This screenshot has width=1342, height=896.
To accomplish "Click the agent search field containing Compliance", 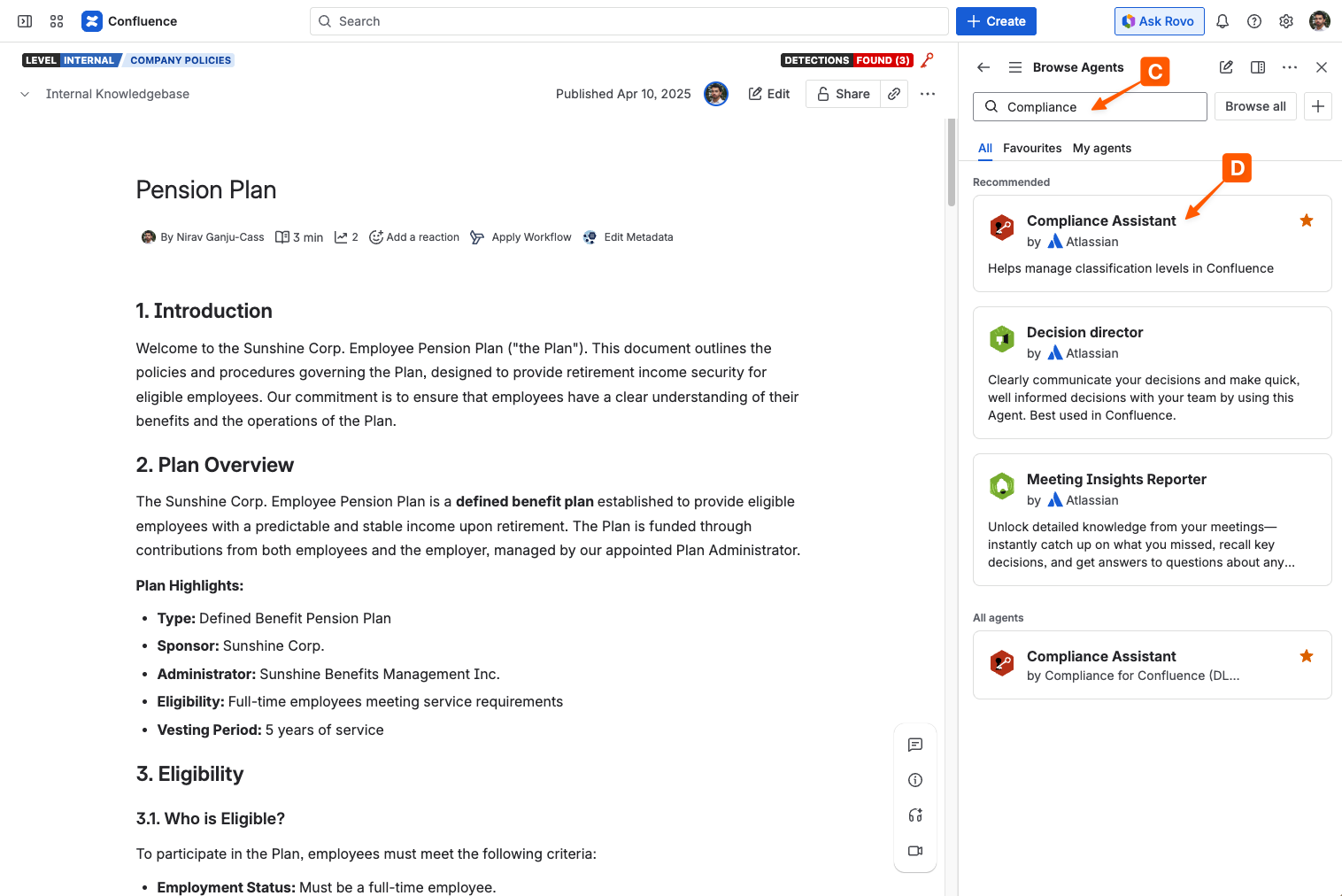I will click(1090, 107).
